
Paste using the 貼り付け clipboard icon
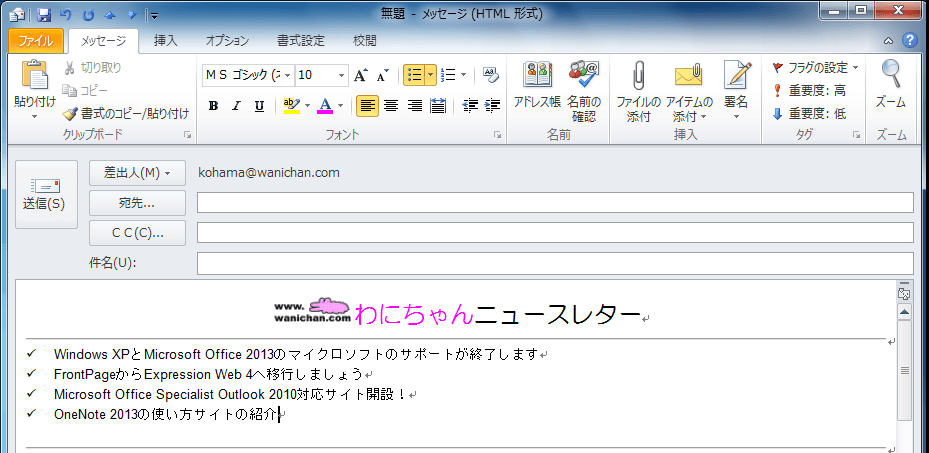click(35, 75)
